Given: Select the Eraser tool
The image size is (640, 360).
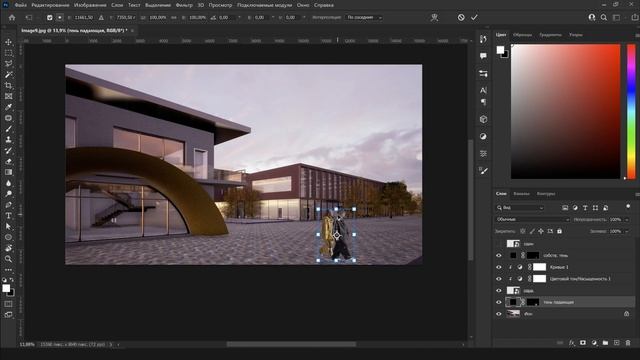Looking at the screenshot, I should coord(8,162).
